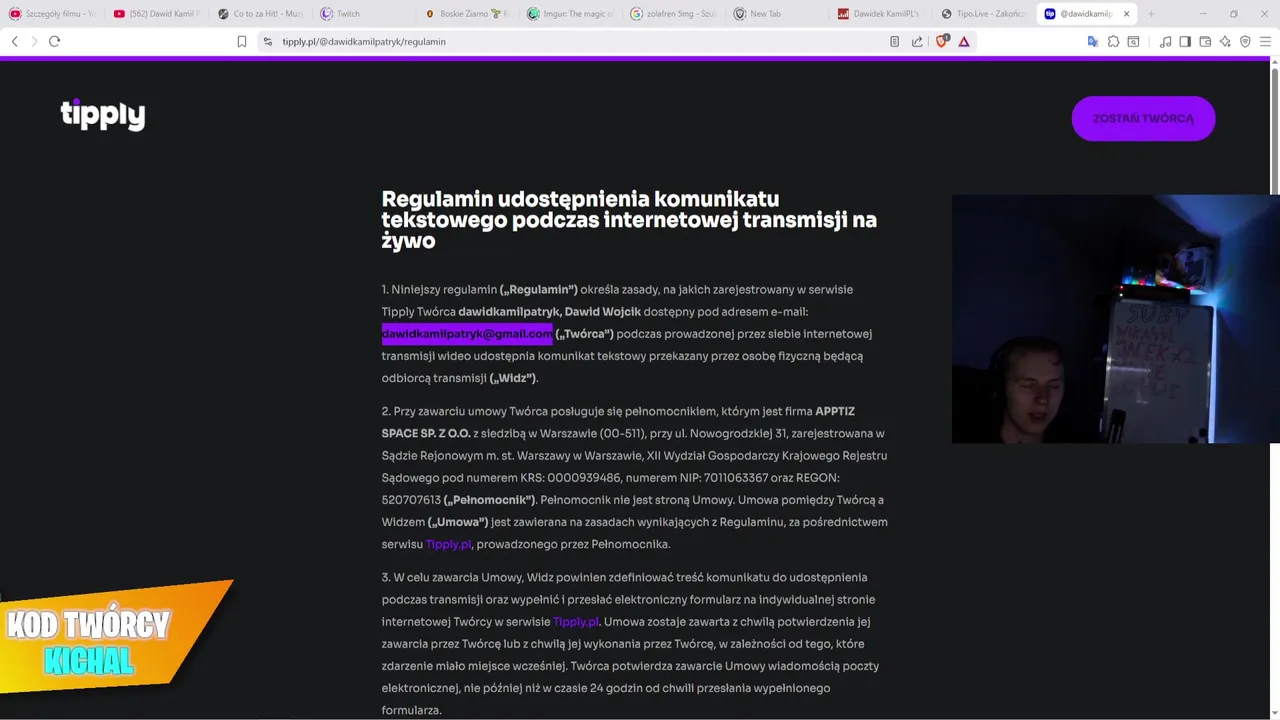Open the browser hamburger menu
The image size is (1280, 720).
pyautogui.click(x=1265, y=41)
